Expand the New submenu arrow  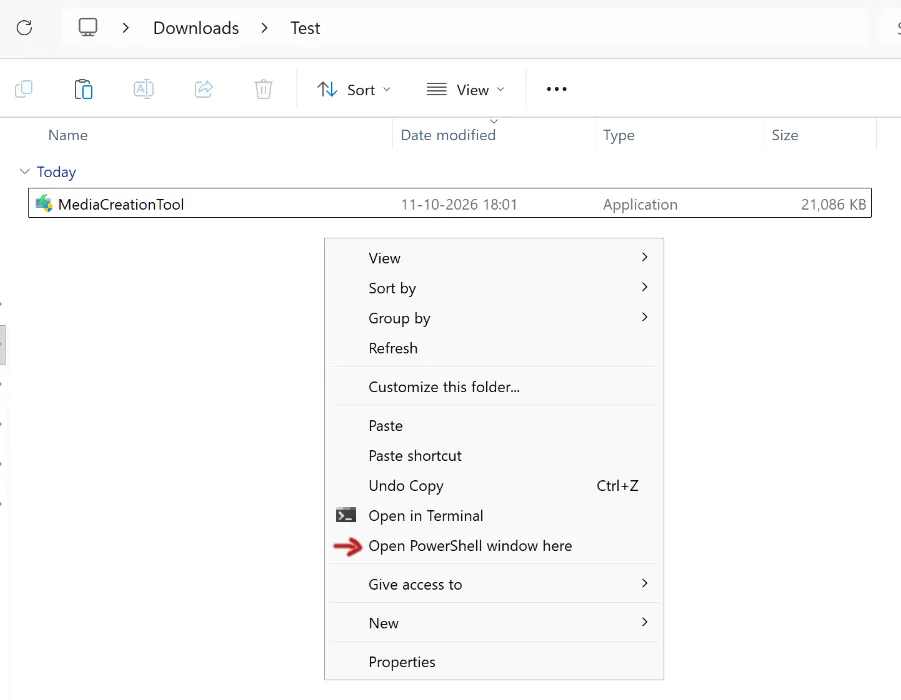[x=644, y=622]
